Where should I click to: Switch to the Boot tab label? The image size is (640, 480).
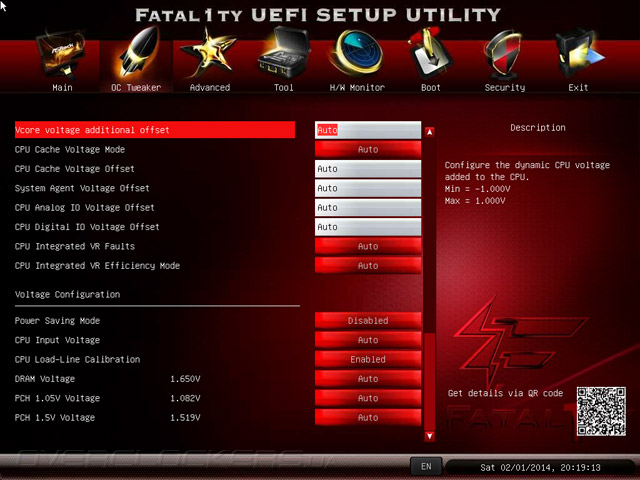point(431,87)
